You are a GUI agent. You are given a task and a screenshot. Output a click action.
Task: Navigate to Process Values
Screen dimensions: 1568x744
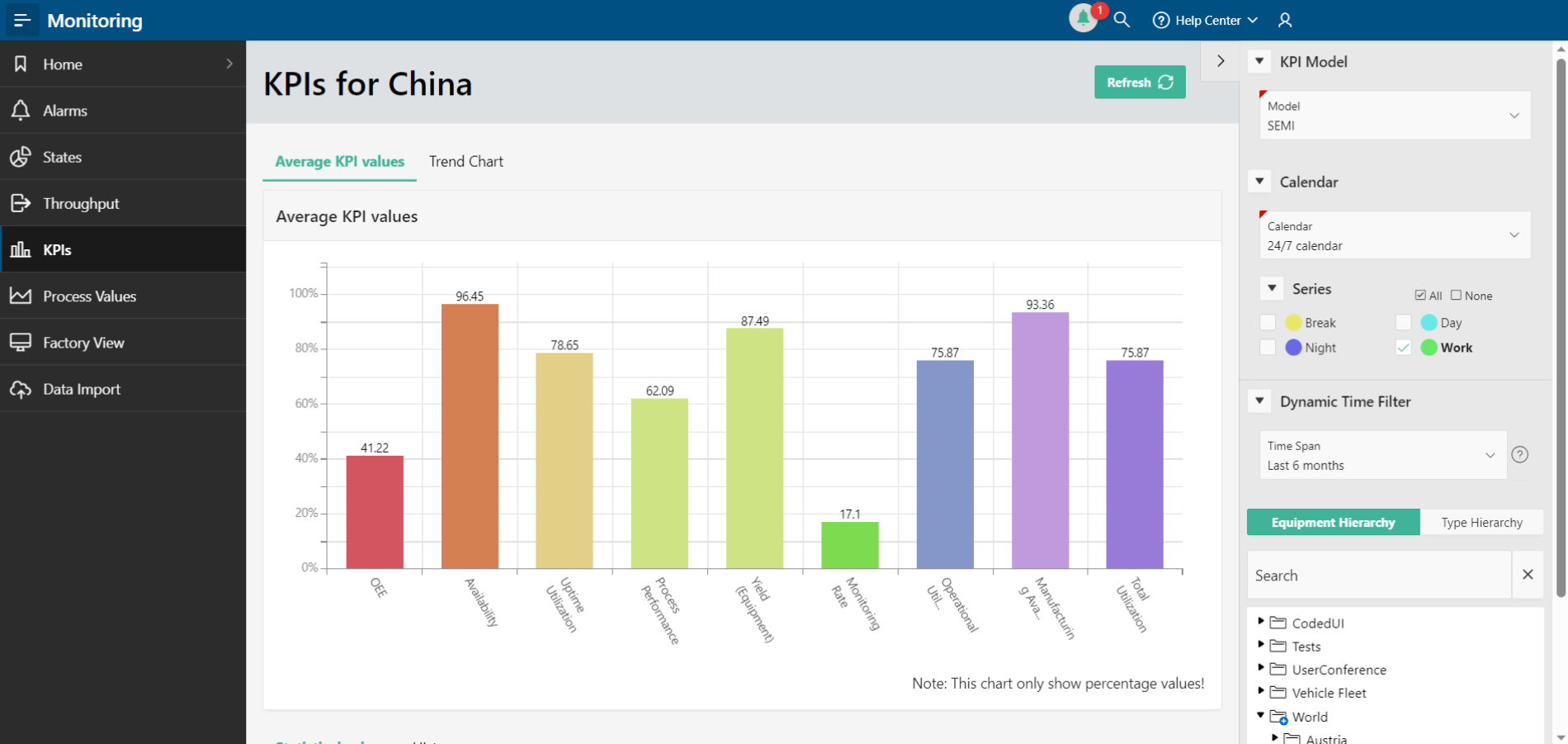[89, 296]
